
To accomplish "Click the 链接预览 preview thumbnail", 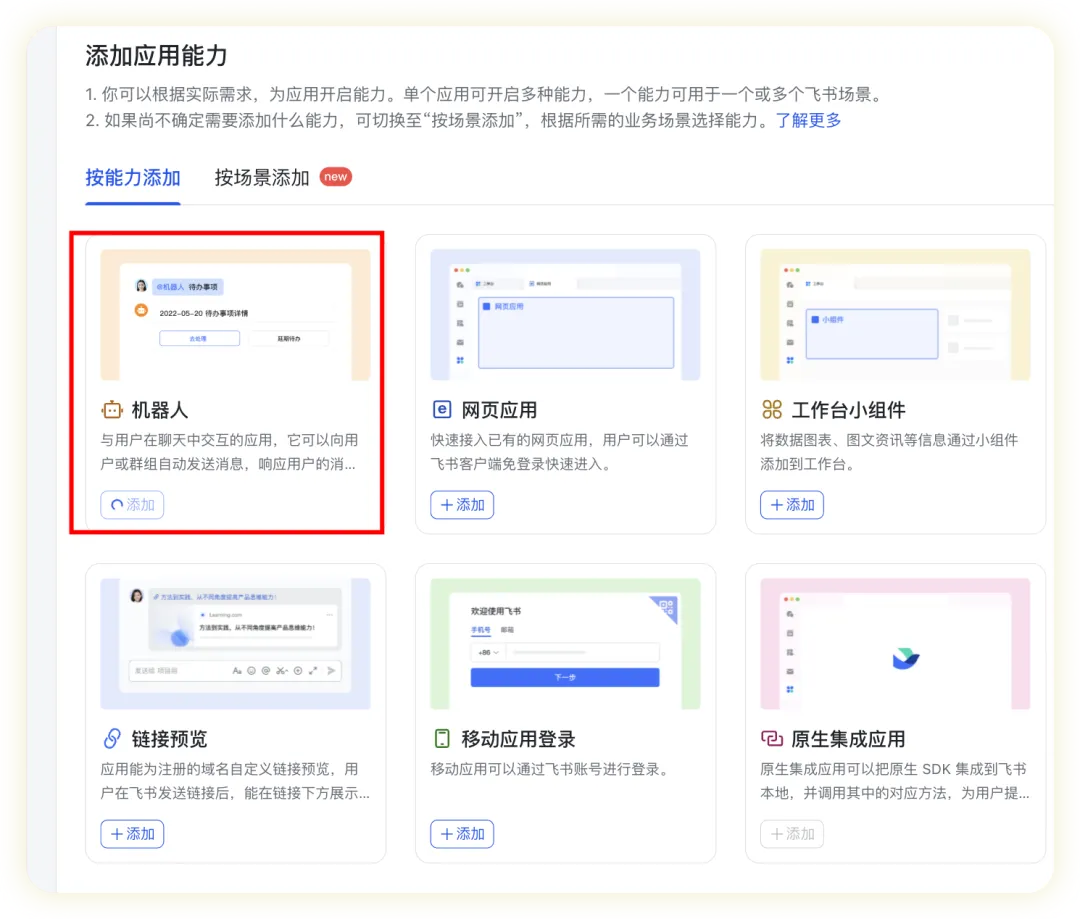I will tap(235, 644).
